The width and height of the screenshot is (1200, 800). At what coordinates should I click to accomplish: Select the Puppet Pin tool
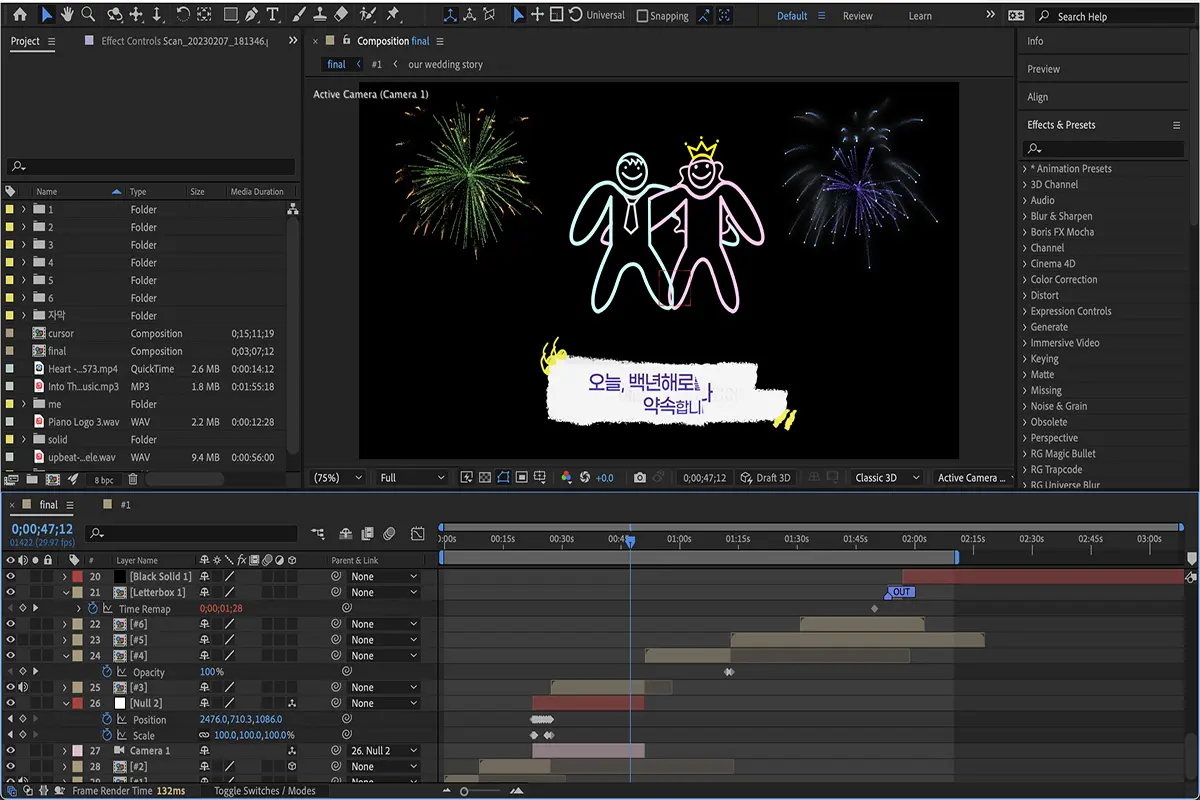click(392, 15)
